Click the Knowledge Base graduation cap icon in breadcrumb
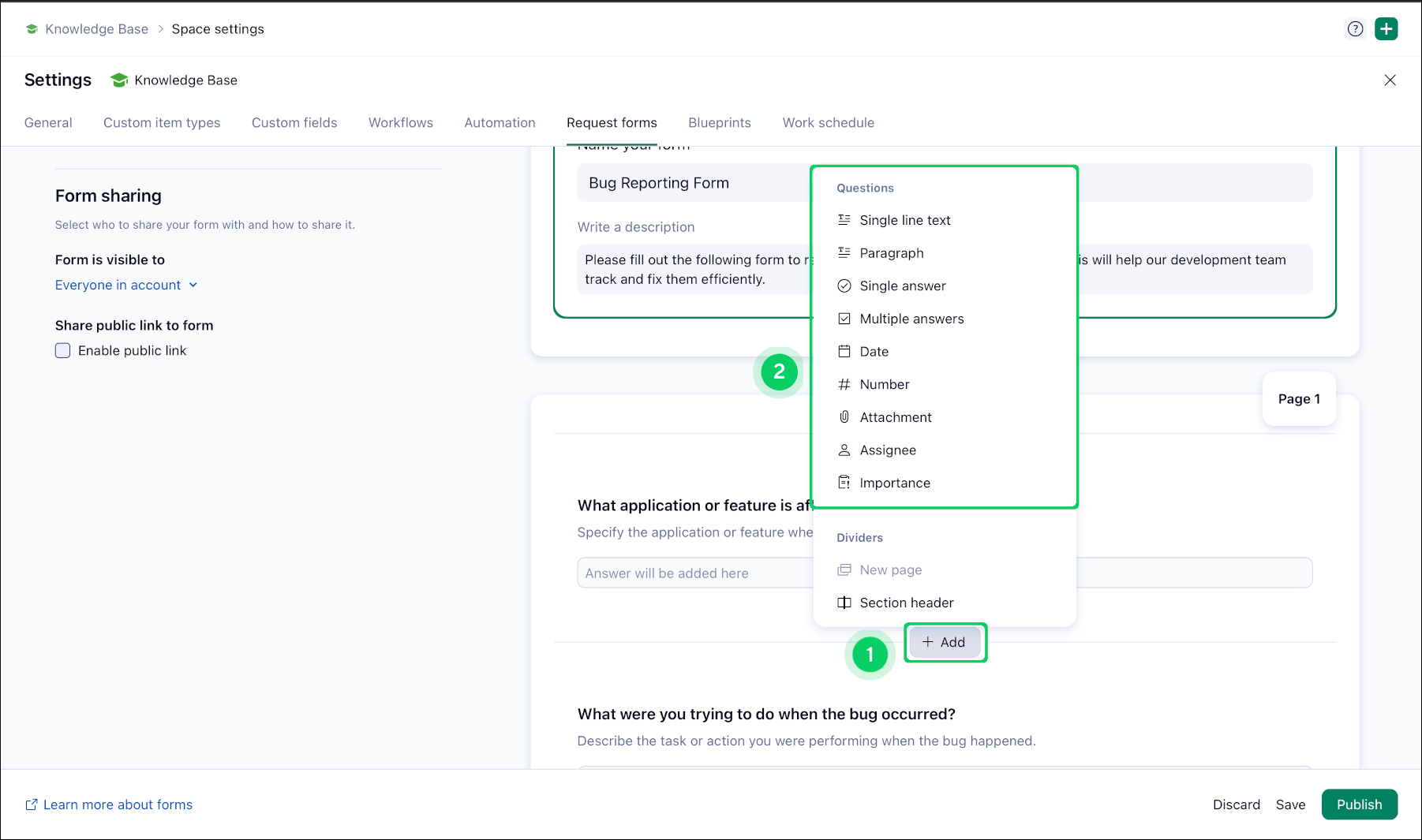The height and width of the screenshot is (840, 1422). (32, 29)
